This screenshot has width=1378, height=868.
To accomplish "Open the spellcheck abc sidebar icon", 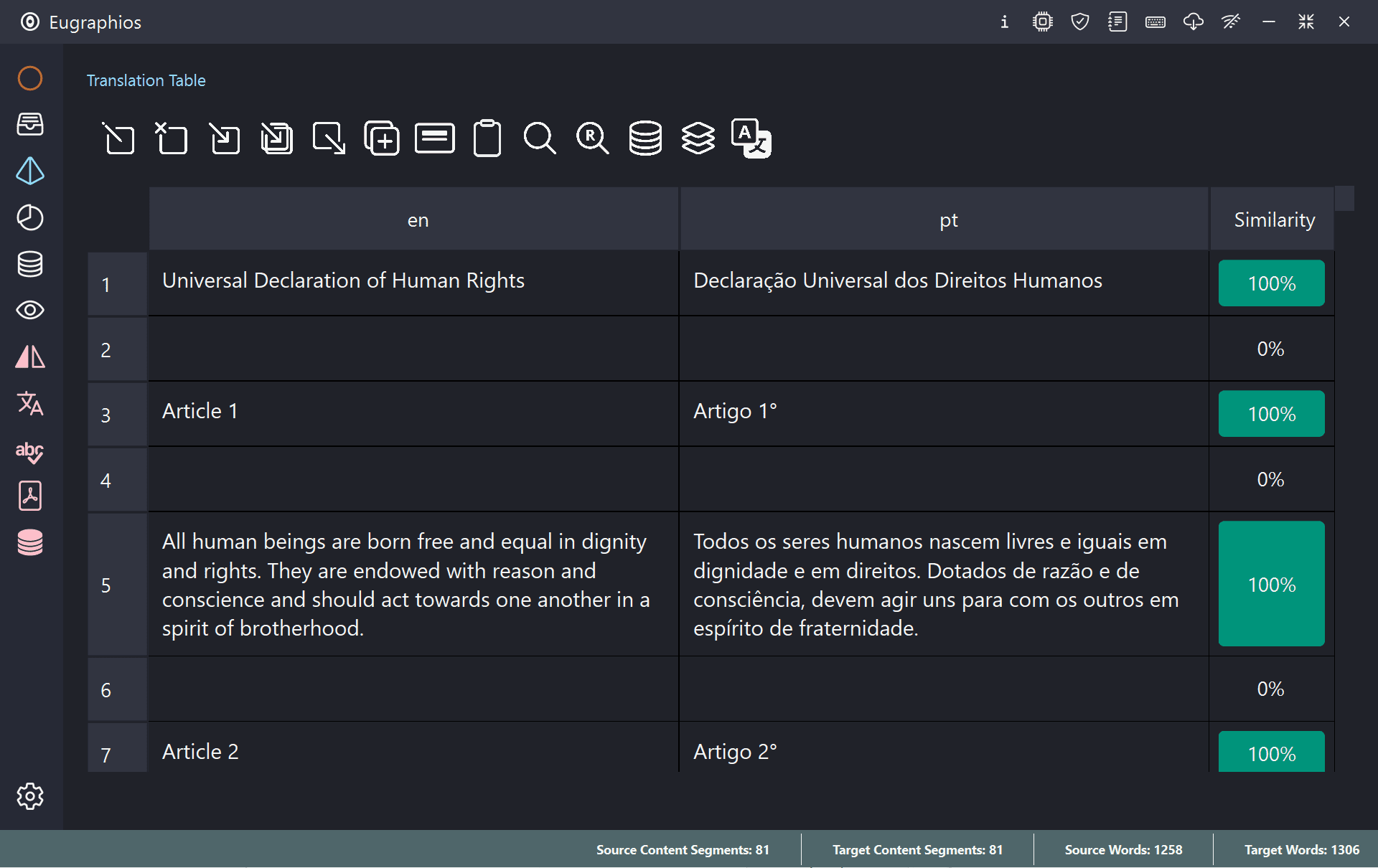I will point(30,452).
